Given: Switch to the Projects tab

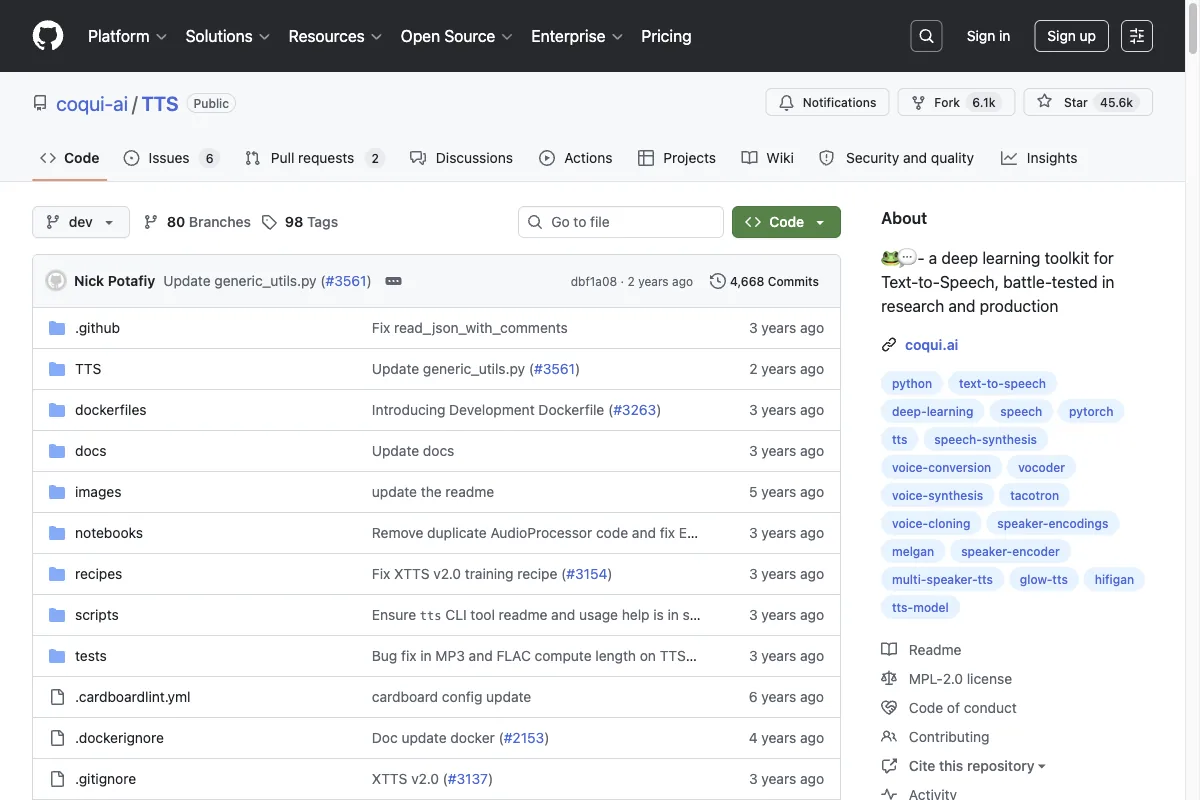Looking at the screenshot, I should (x=677, y=158).
